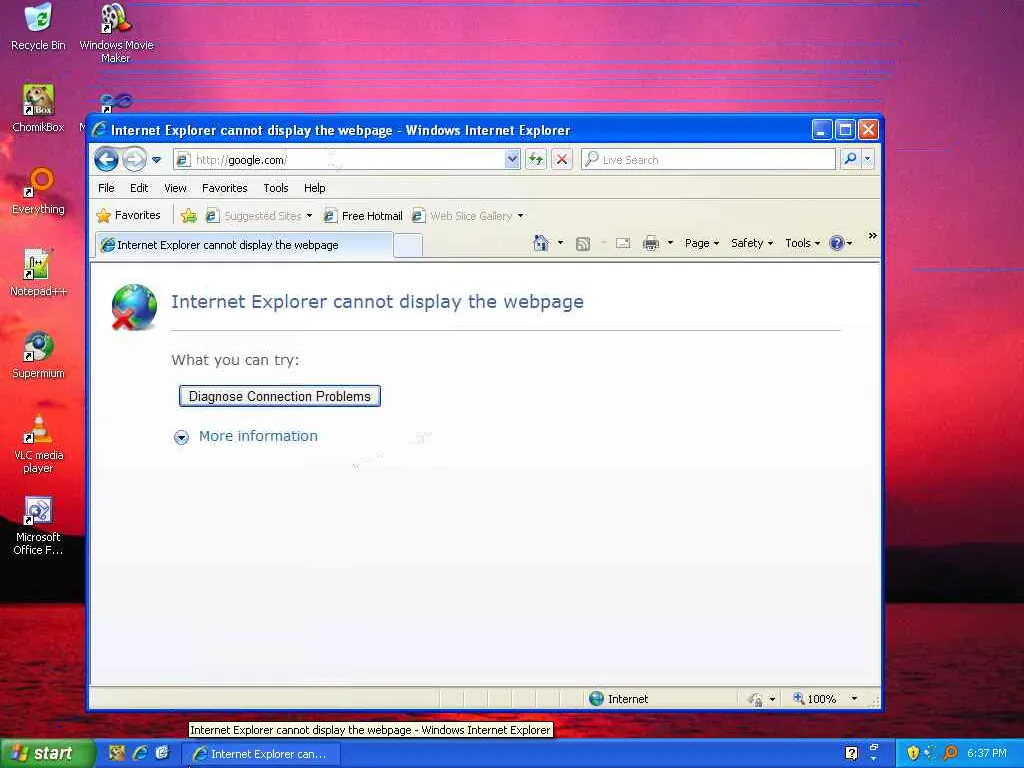The height and width of the screenshot is (768, 1024).
Task: Click into the Live Search box
Action: pos(709,159)
